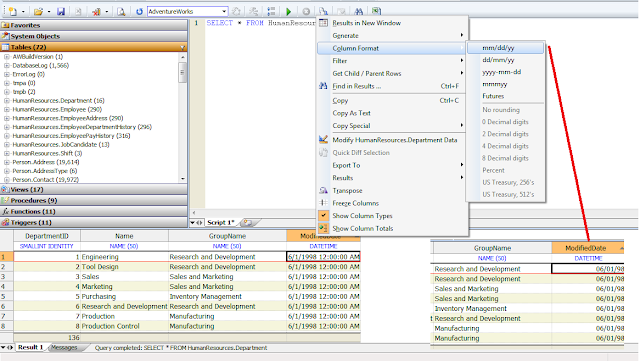
Task: Click the binoculars Find icon in toolbar
Action: pyautogui.click(x=358, y=11)
